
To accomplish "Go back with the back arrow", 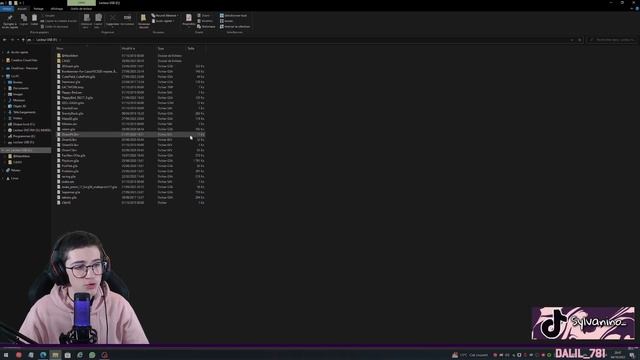I will (4, 40).
